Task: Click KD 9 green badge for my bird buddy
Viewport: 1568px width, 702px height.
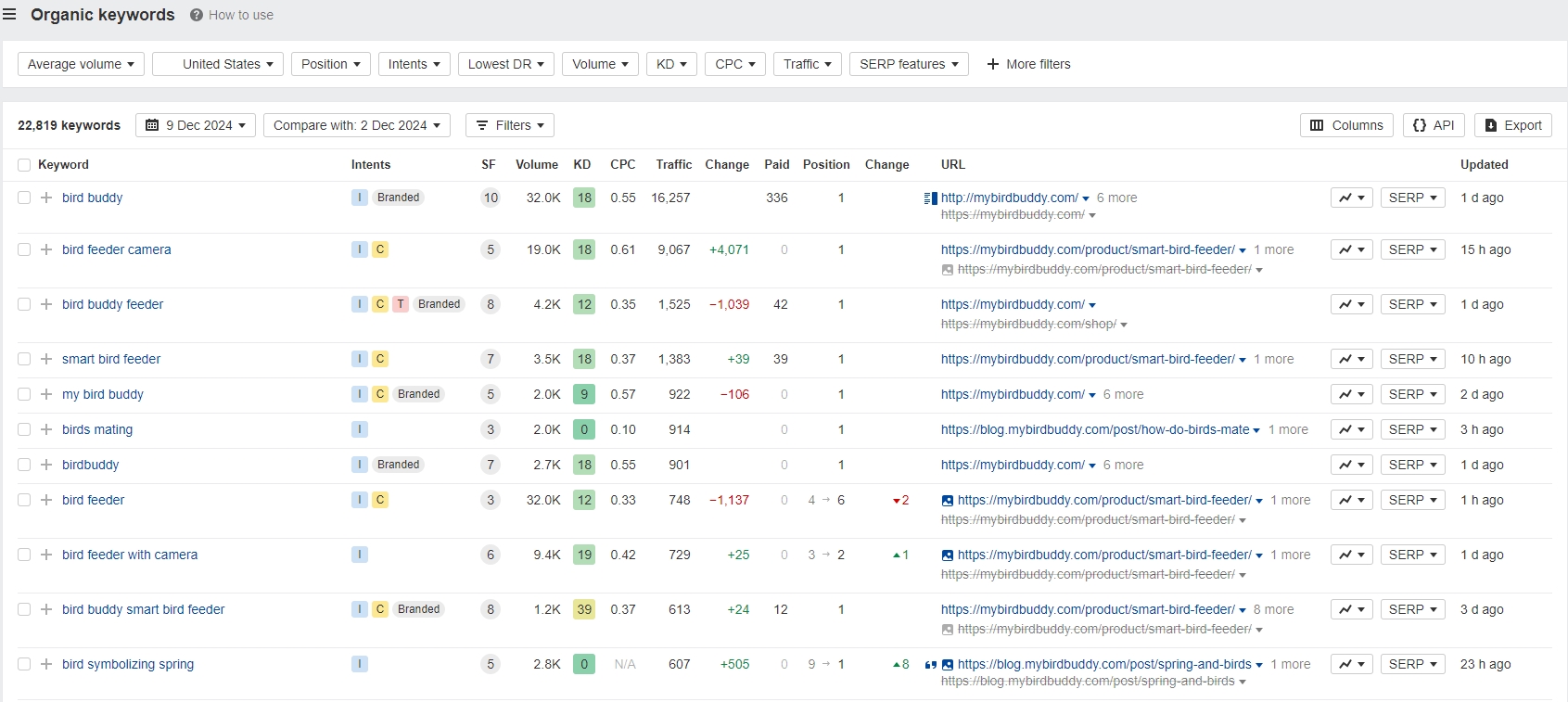Action: (584, 394)
